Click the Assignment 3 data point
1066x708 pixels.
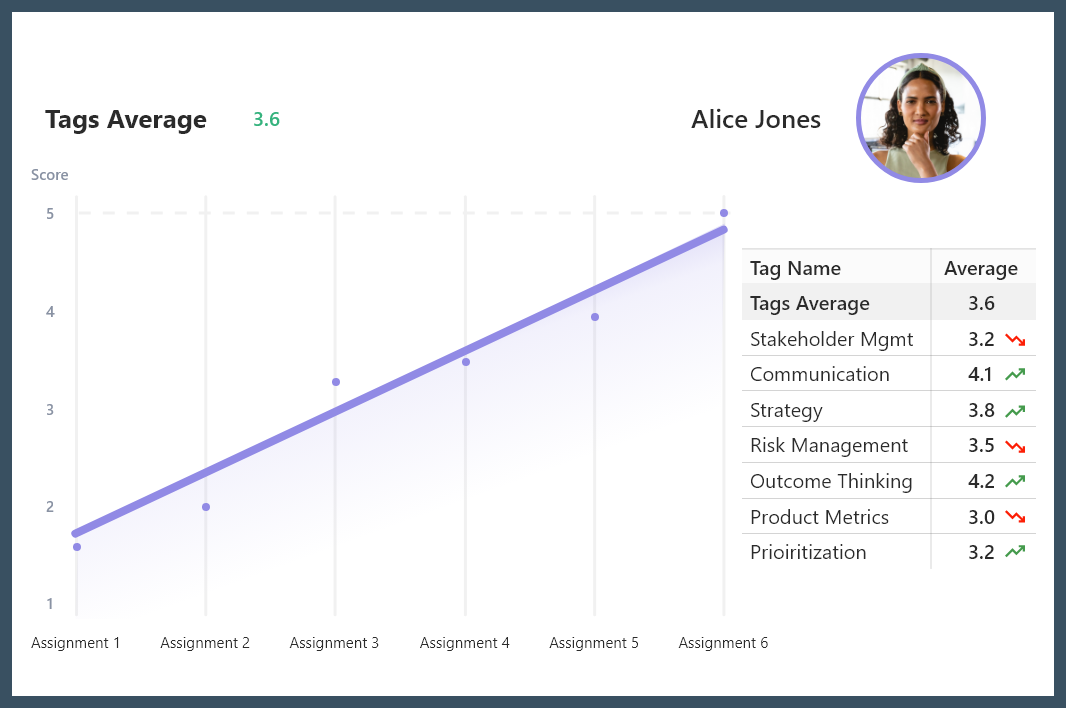(336, 382)
